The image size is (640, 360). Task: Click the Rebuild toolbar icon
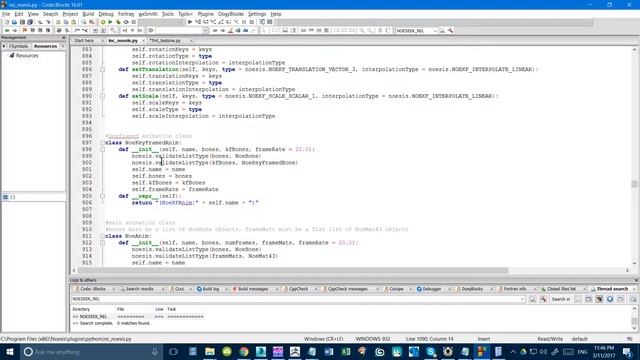tap(126, 22)
